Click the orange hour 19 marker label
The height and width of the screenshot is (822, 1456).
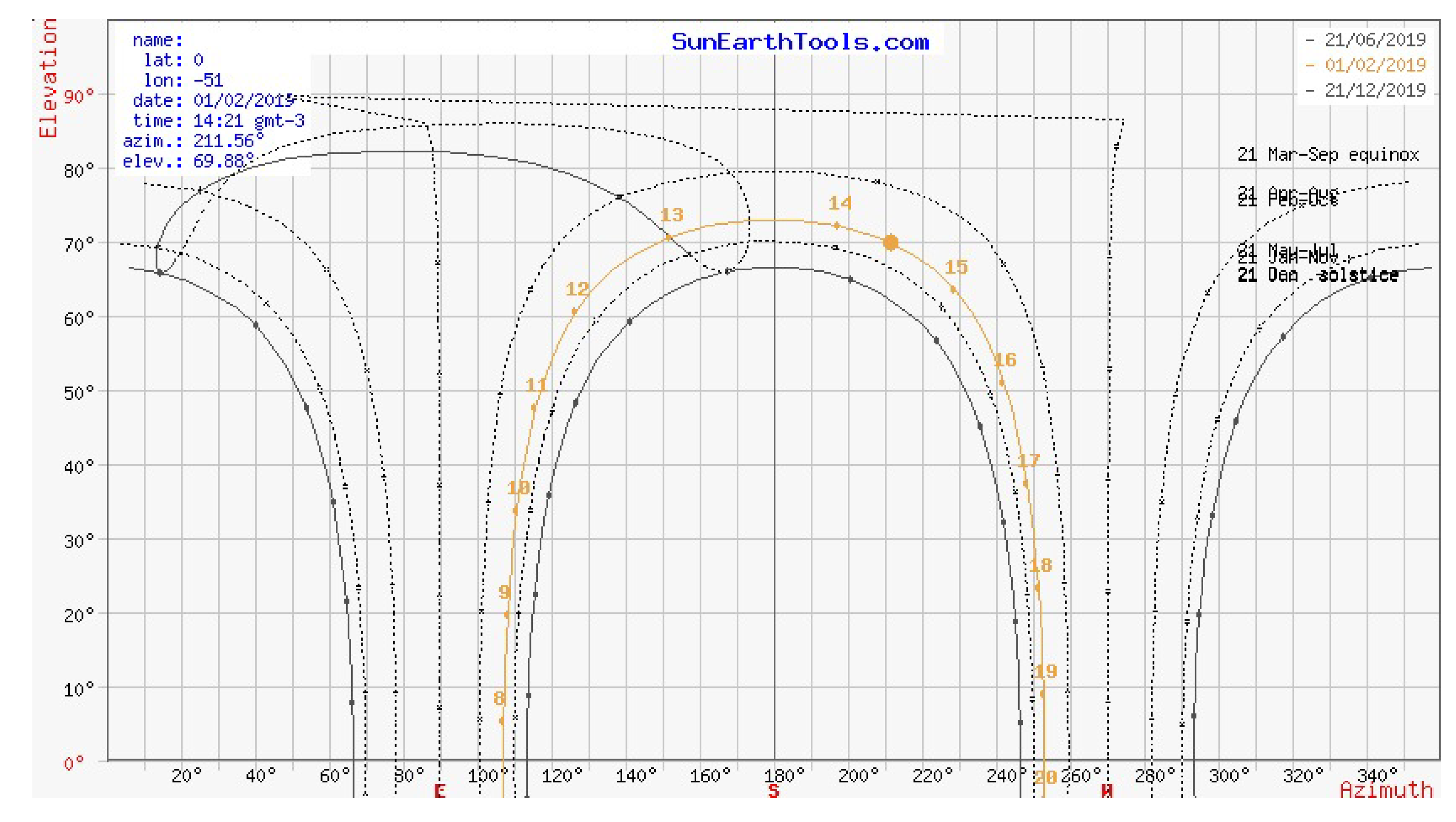tap(1044, 671)
